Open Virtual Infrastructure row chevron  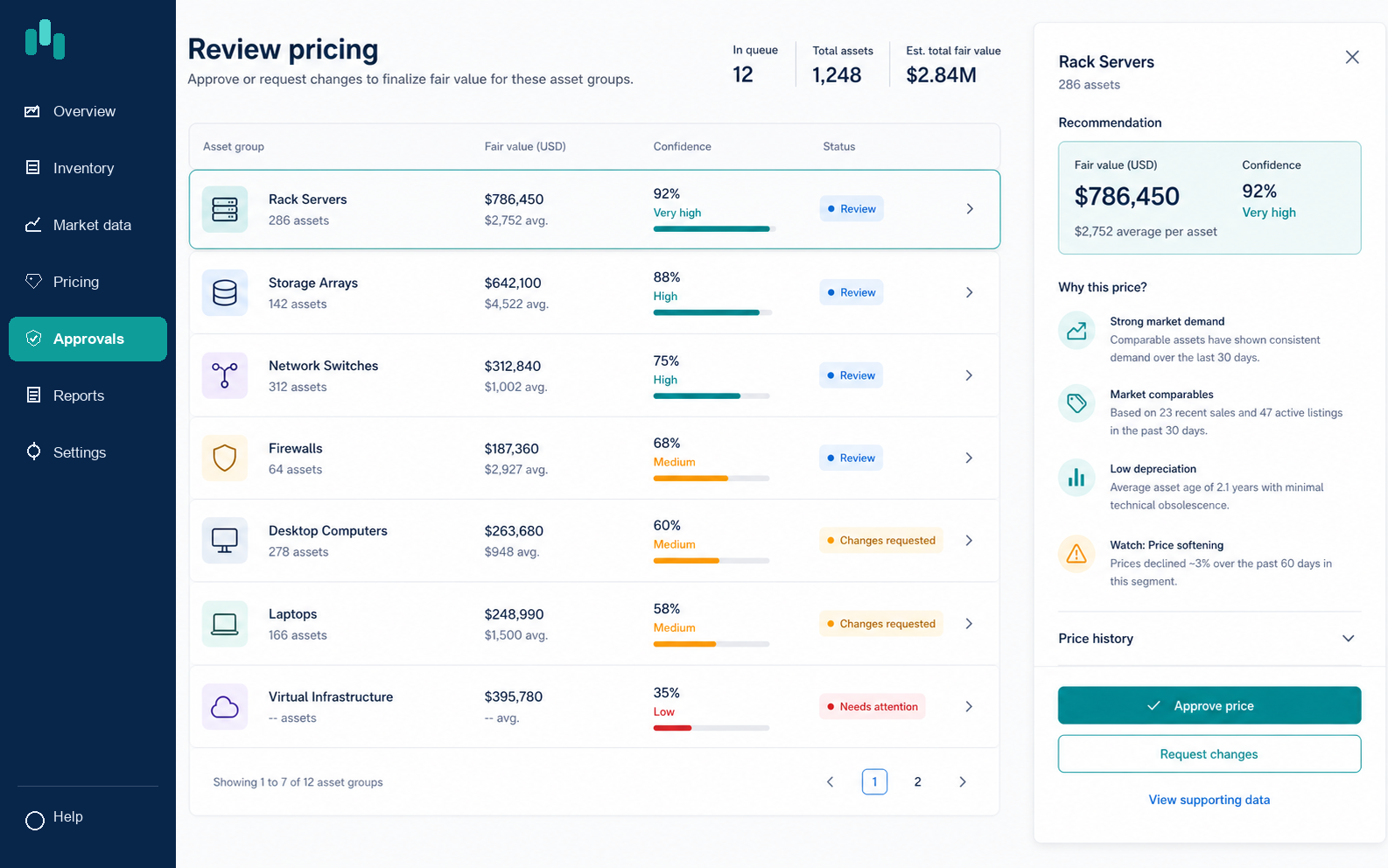pyautogui.click(x=969, y=707)
